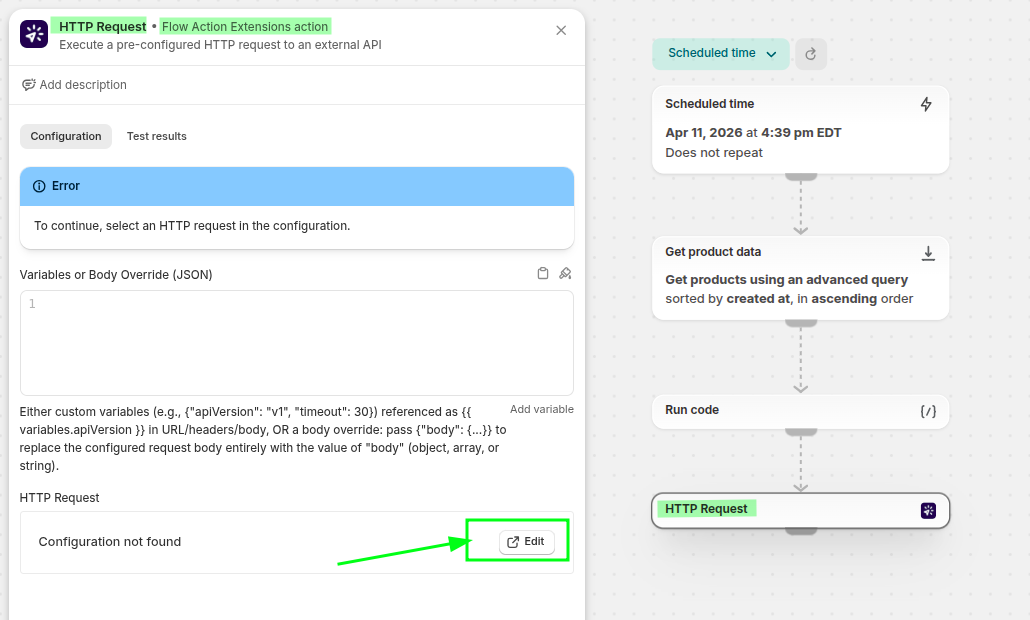Image resolution: width=1030 pixels, height=620 pixels.
Task: Close the HTTP Request configuration panel
Action: coord(561,30)
